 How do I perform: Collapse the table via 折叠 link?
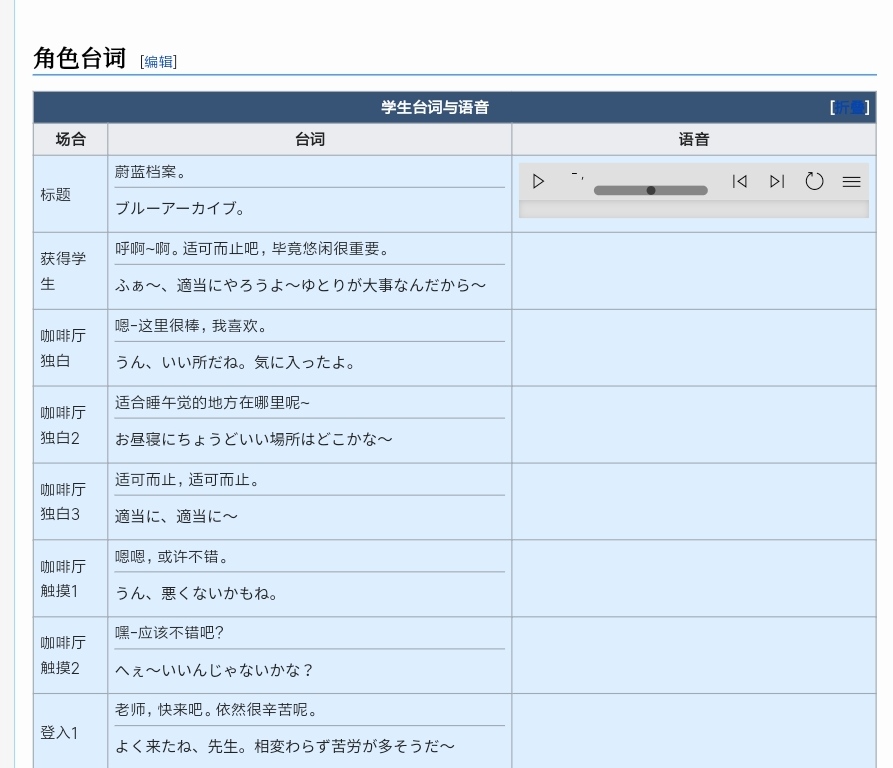pos(850,108)
